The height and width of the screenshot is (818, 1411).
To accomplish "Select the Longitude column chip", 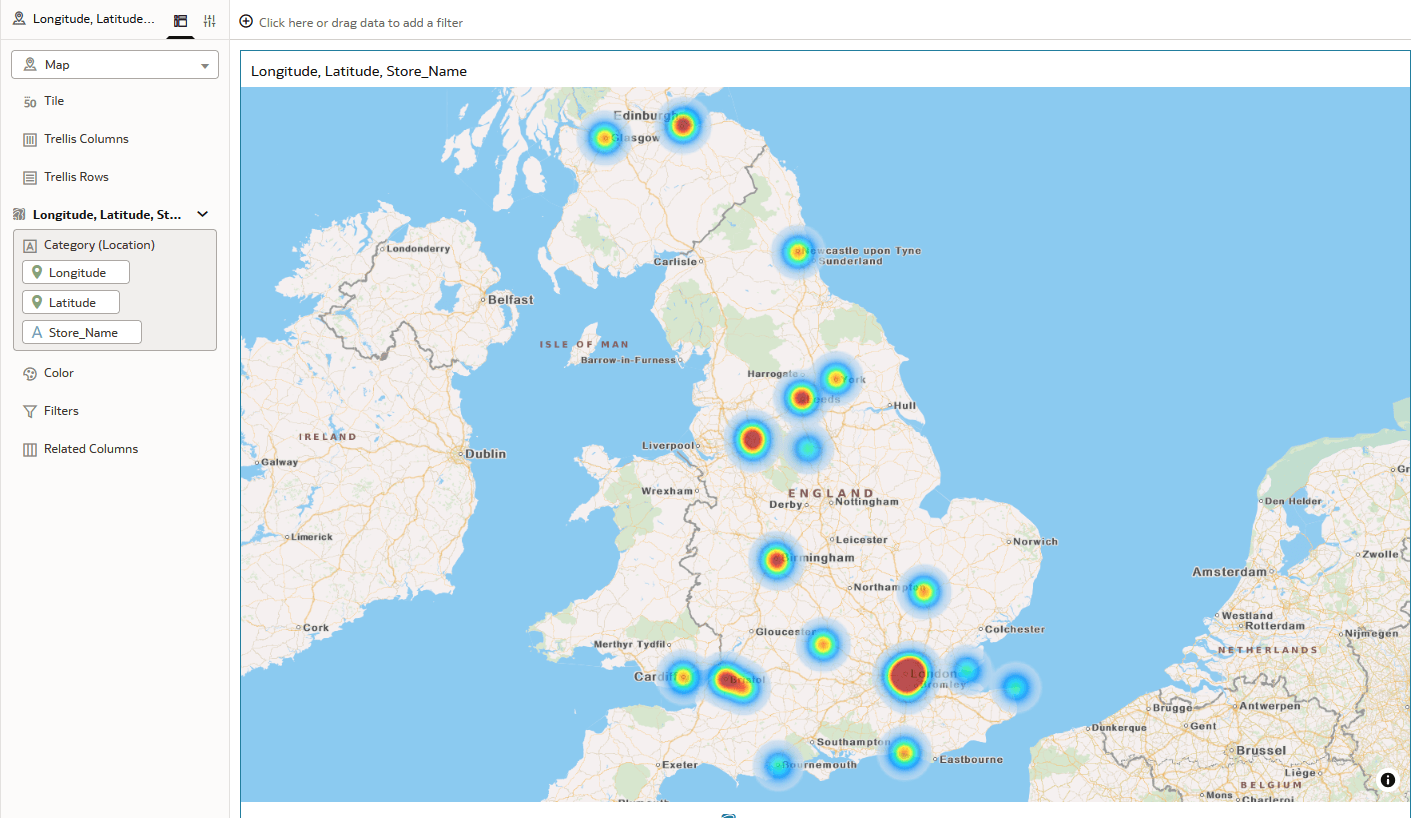I will pos(76,272).
